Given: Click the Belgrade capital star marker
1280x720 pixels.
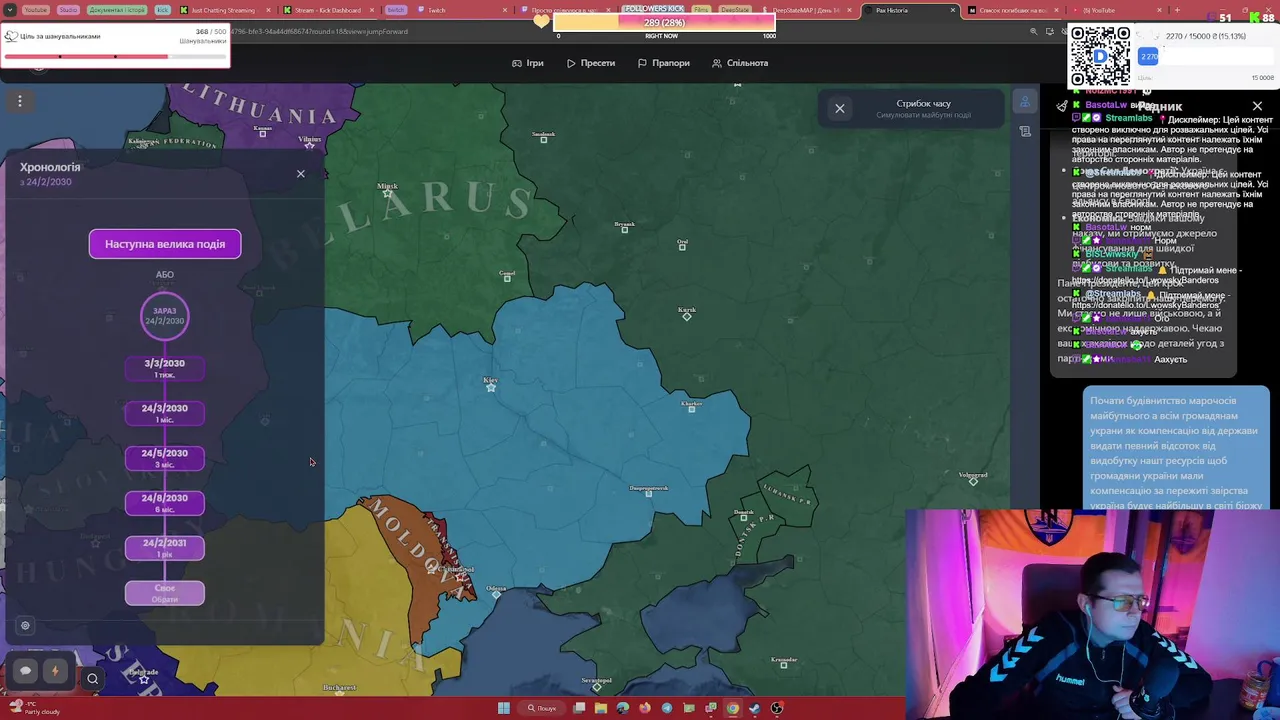Looking at the screenshot, I should pyautogui.click(x=144, y=679).
